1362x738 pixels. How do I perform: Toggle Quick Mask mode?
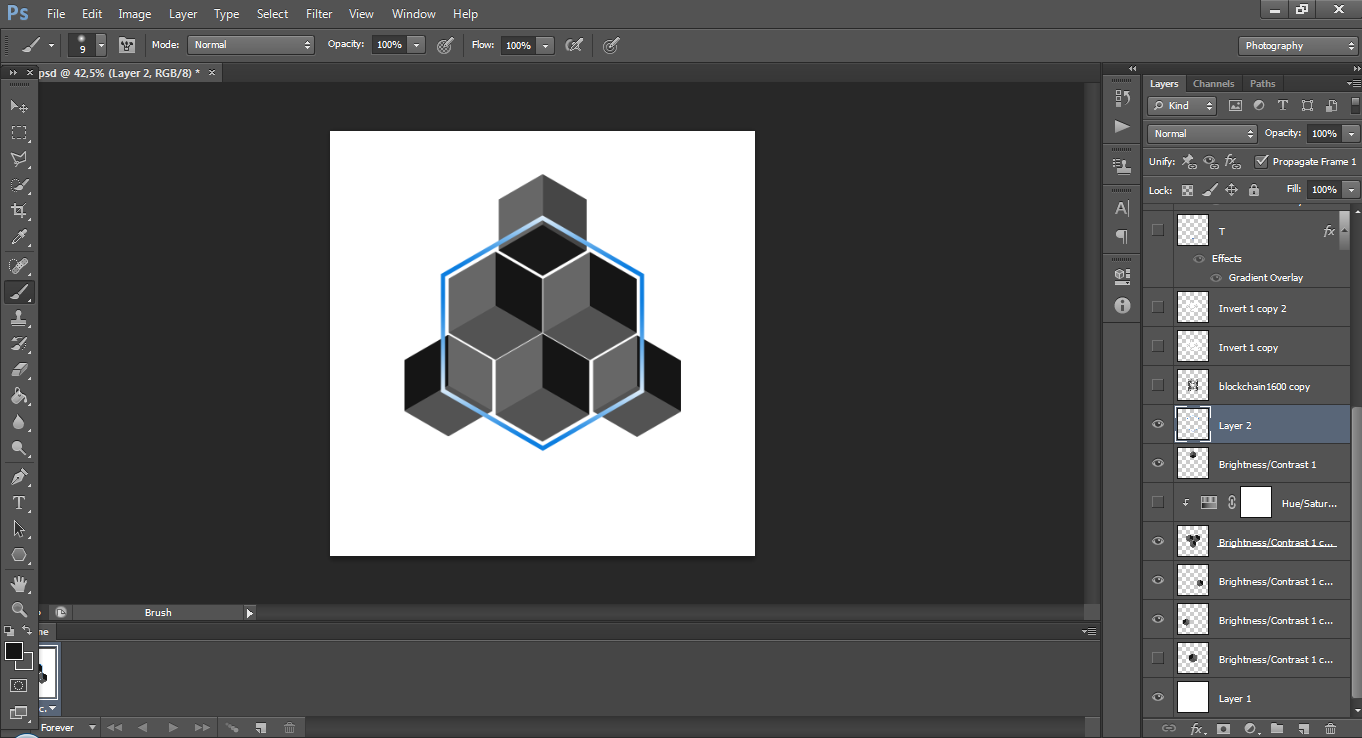pyautogui.click(x=18, y=686)
